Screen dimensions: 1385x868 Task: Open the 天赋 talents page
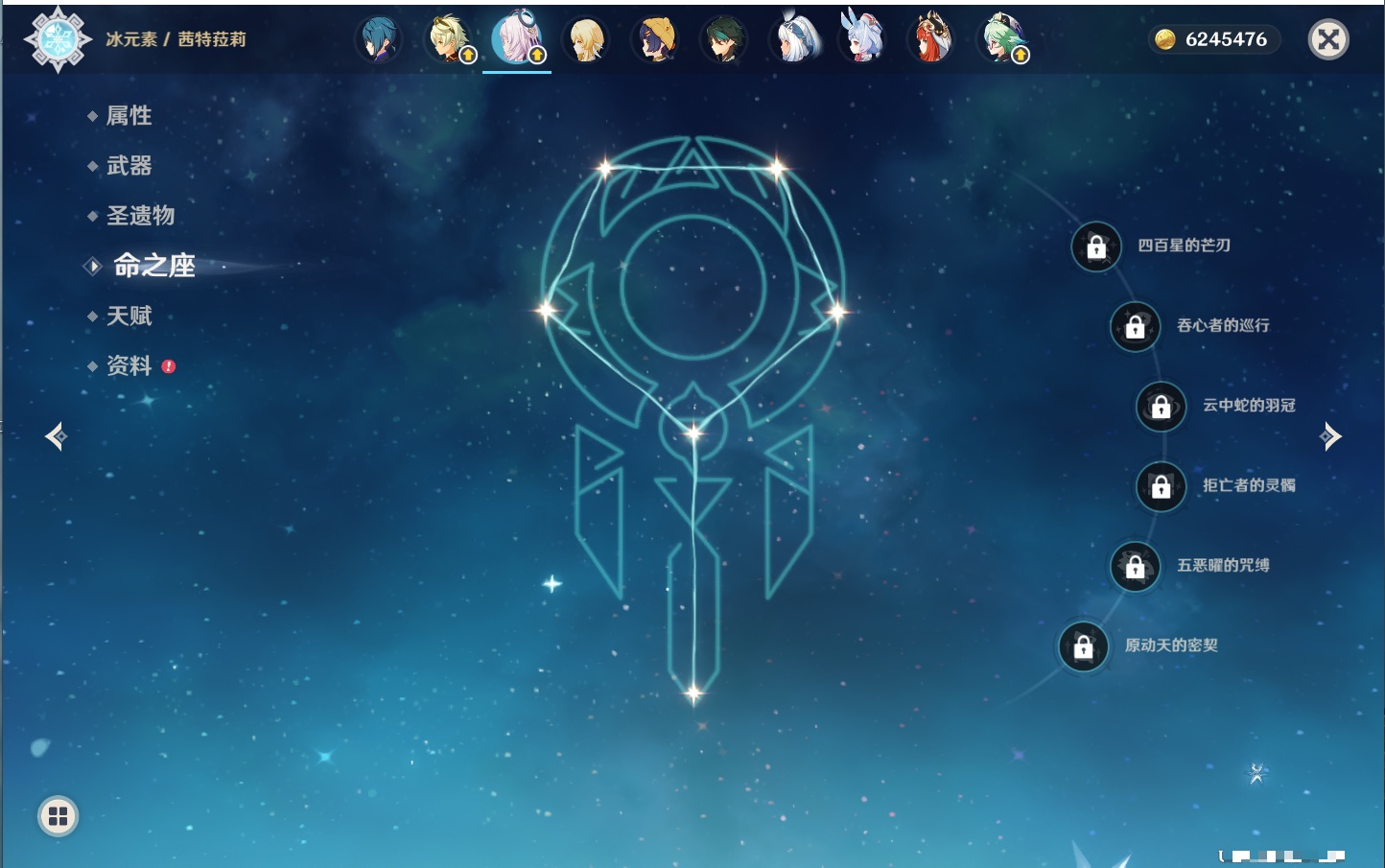[x=129, y=316]
